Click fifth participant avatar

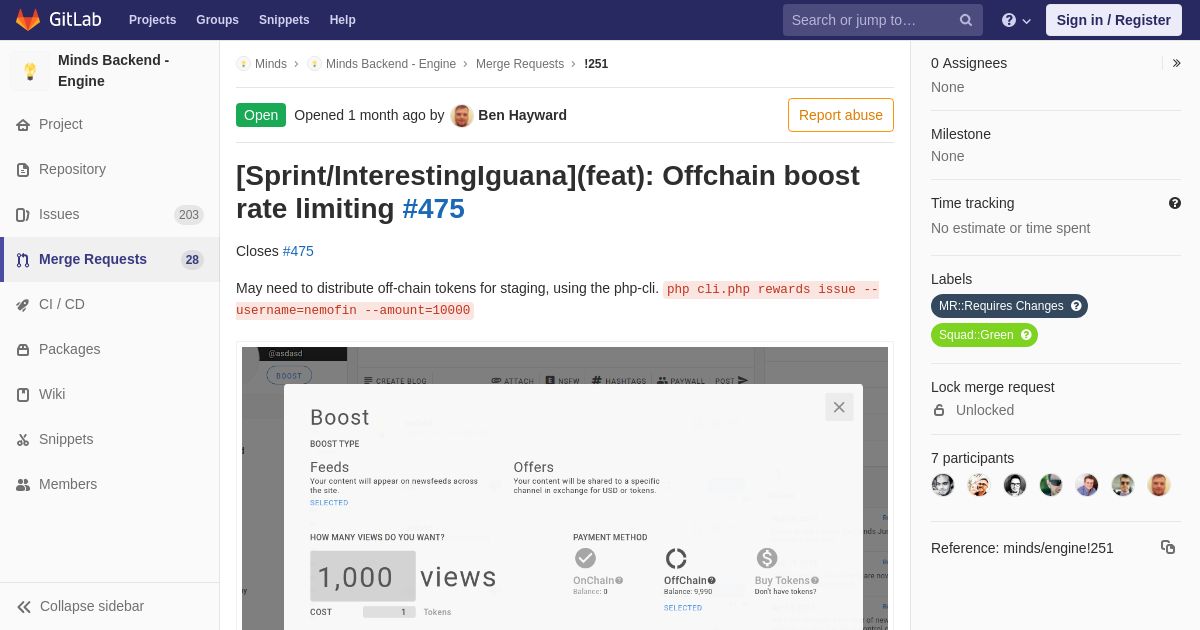[1087, 485]
